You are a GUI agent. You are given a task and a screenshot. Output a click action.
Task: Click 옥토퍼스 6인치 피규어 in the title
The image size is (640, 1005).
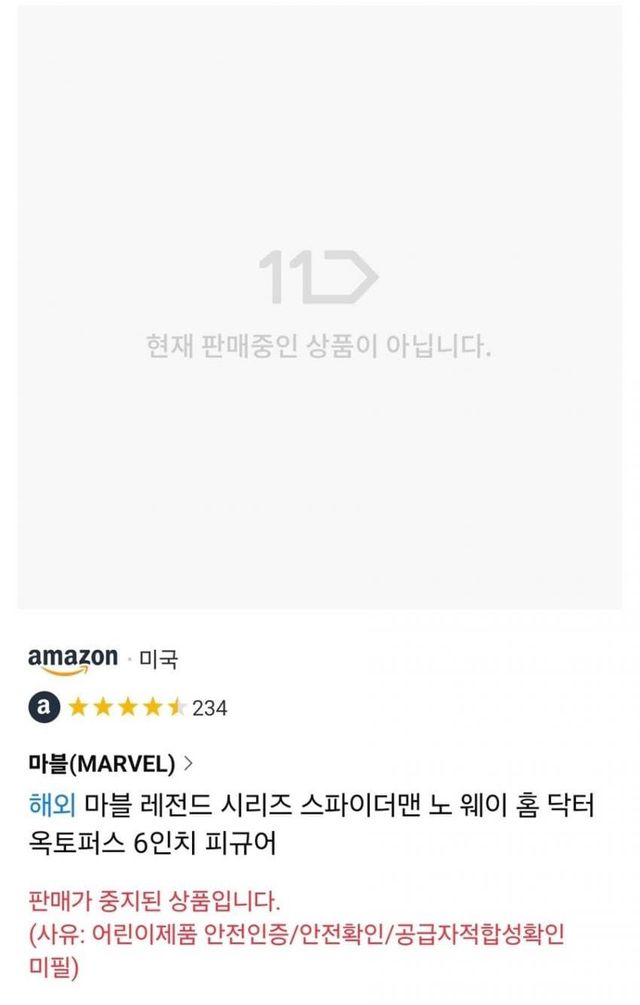[x=152, y=843]
